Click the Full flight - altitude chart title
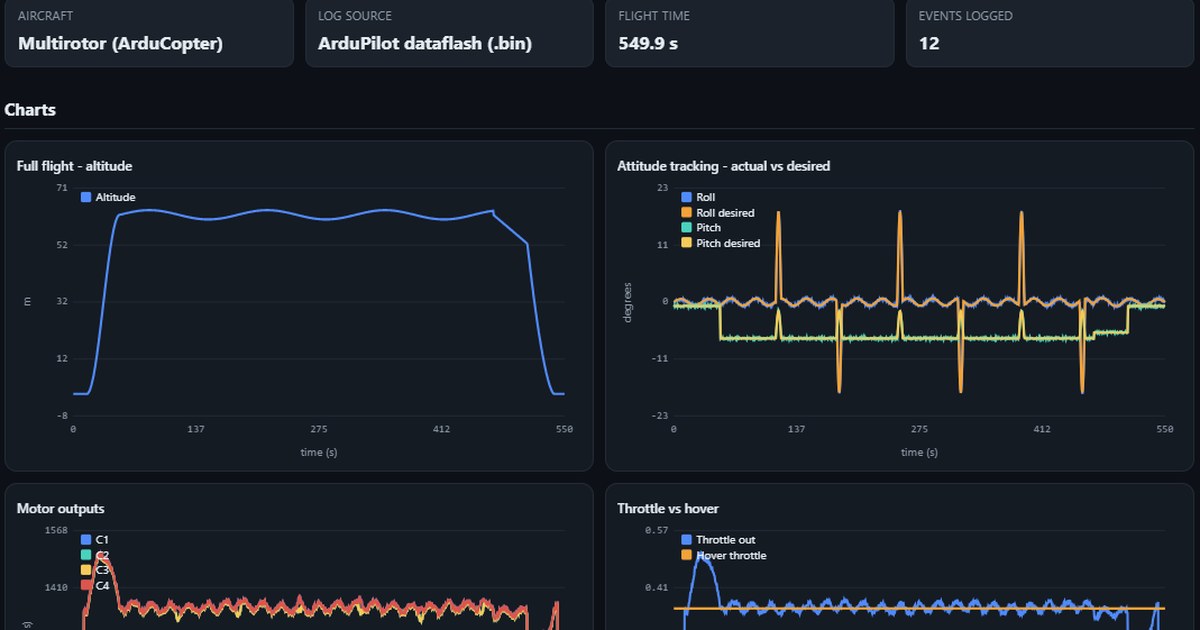Screen dimensions: 1200x630 (x=75, y=166)
